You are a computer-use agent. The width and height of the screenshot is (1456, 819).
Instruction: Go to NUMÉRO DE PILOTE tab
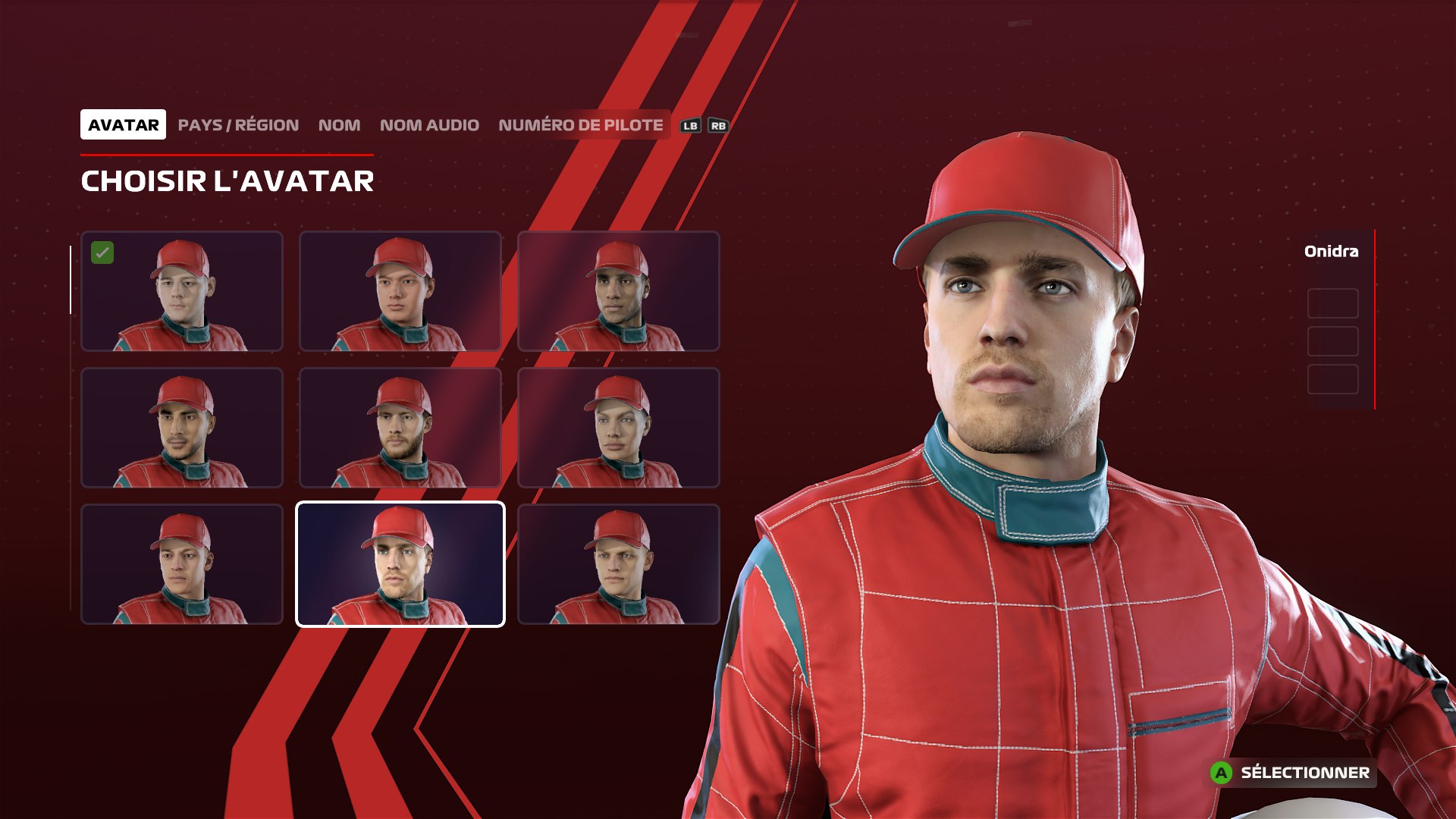coord(581,125)
